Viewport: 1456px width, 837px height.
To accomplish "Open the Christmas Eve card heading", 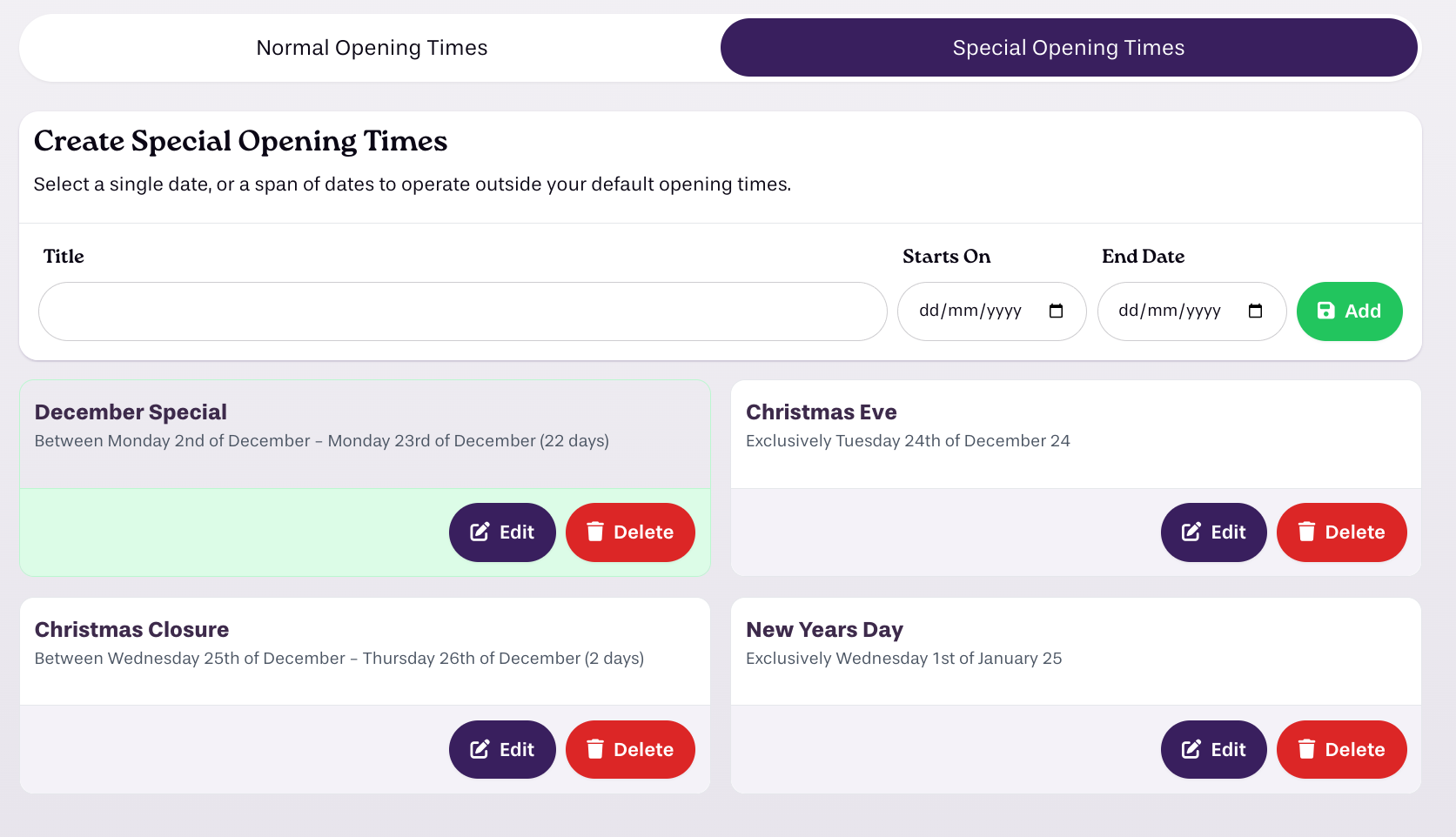I will tap(821, 412).
